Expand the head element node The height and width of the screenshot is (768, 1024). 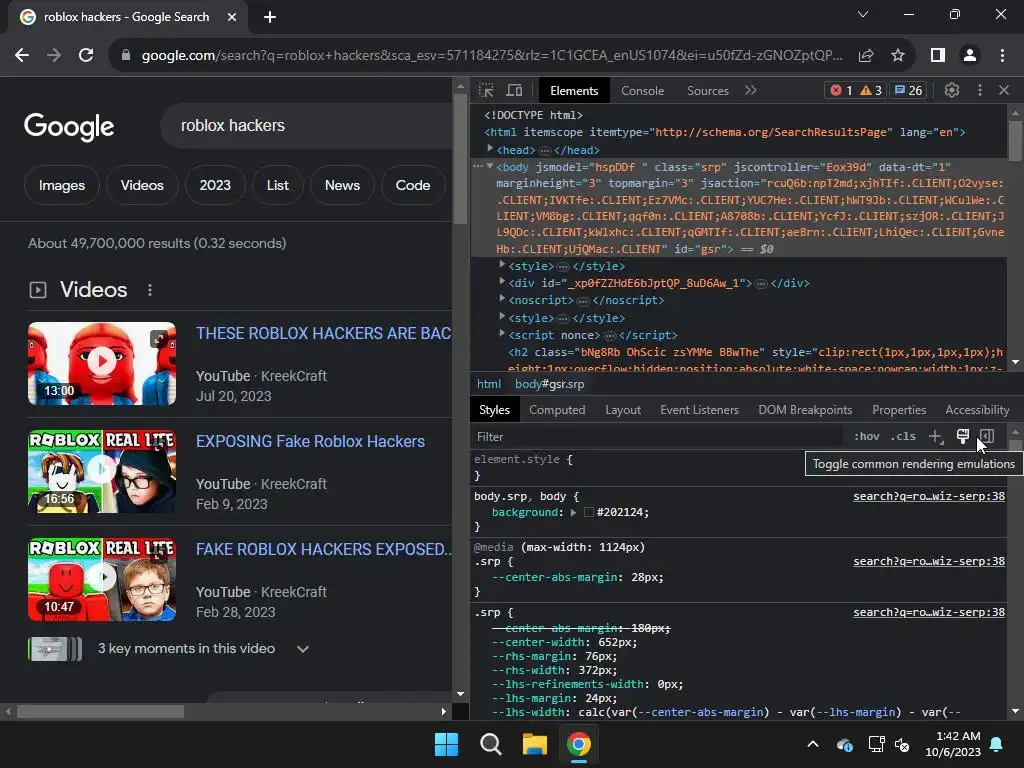pyautogui.click(x=490, y=149)
